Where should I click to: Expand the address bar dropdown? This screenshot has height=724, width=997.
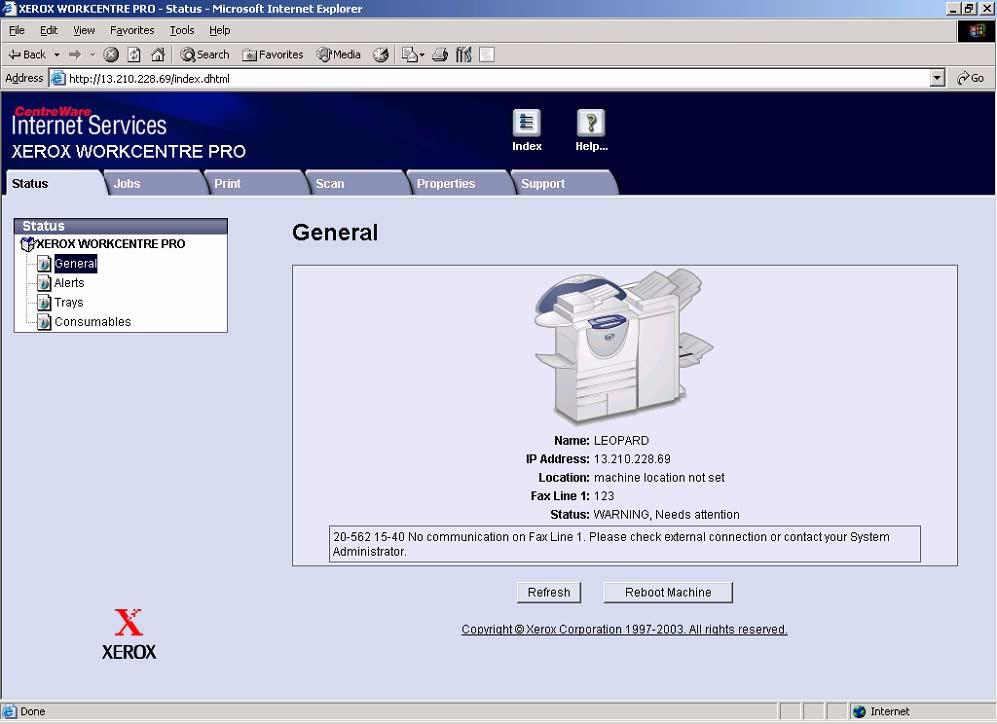tap(937, 79)
